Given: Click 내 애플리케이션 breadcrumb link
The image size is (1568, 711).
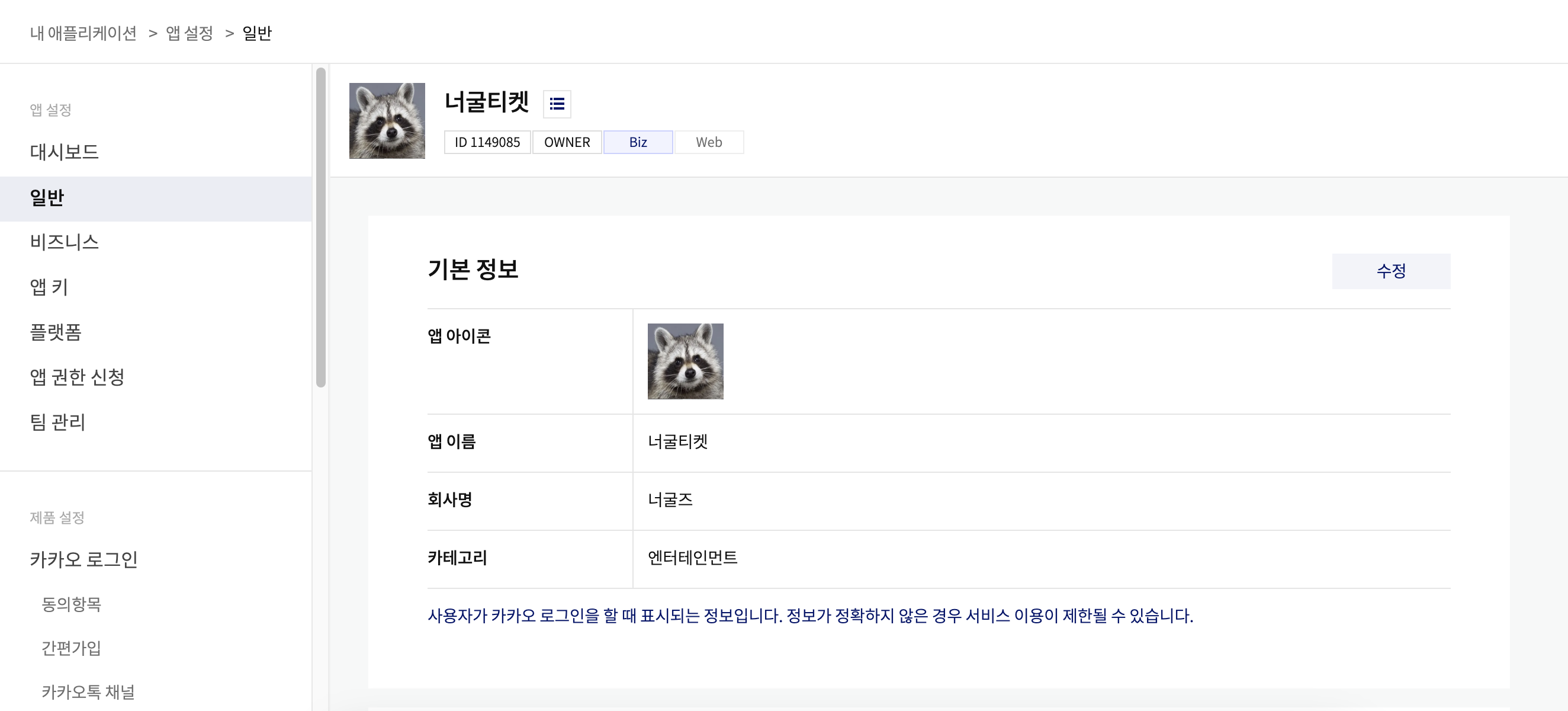Looking at the screenshot, I should point(83,33).
